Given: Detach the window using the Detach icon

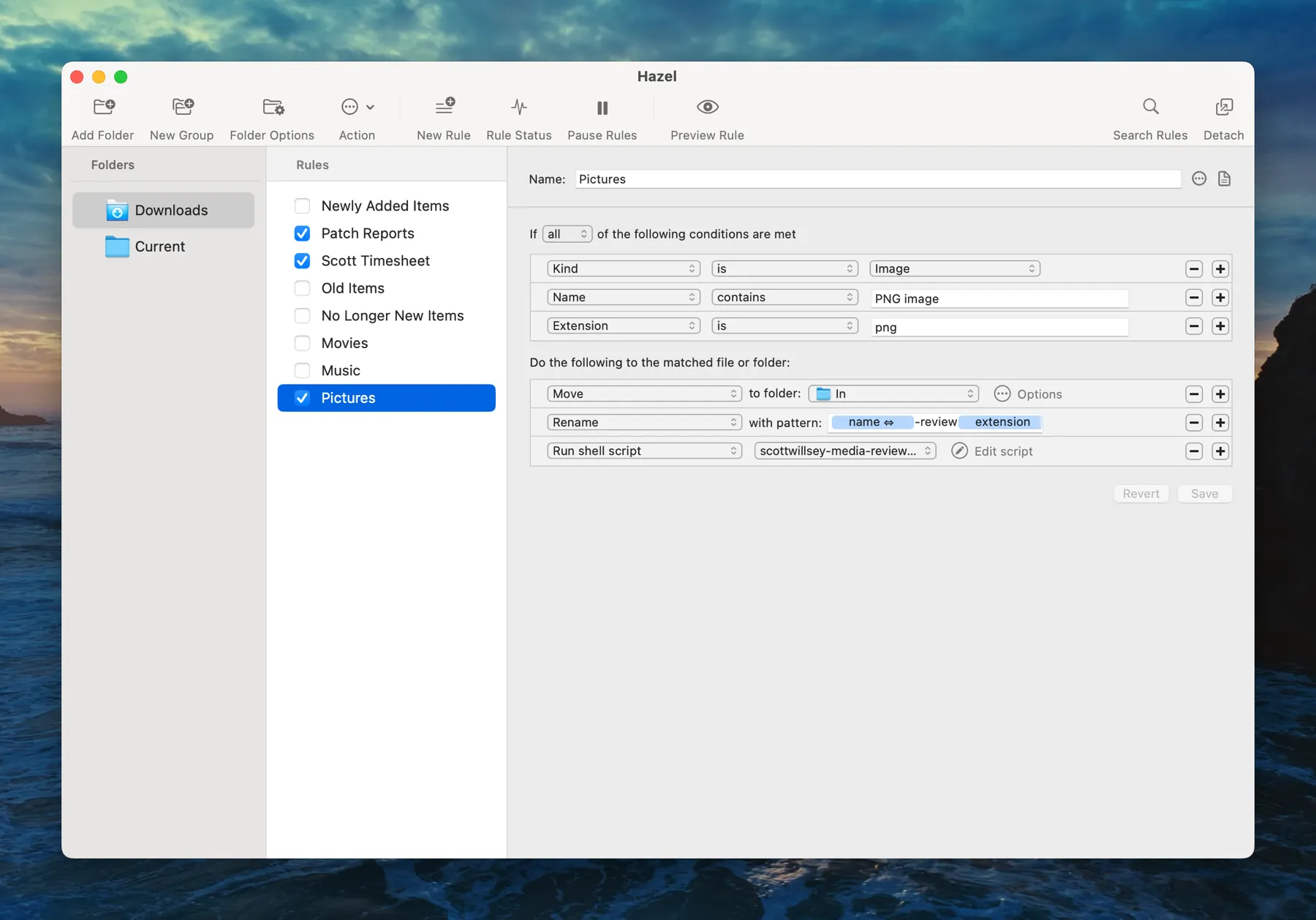Looking at the screenshot, I should pyautogui.click(x=1223, y=107).
